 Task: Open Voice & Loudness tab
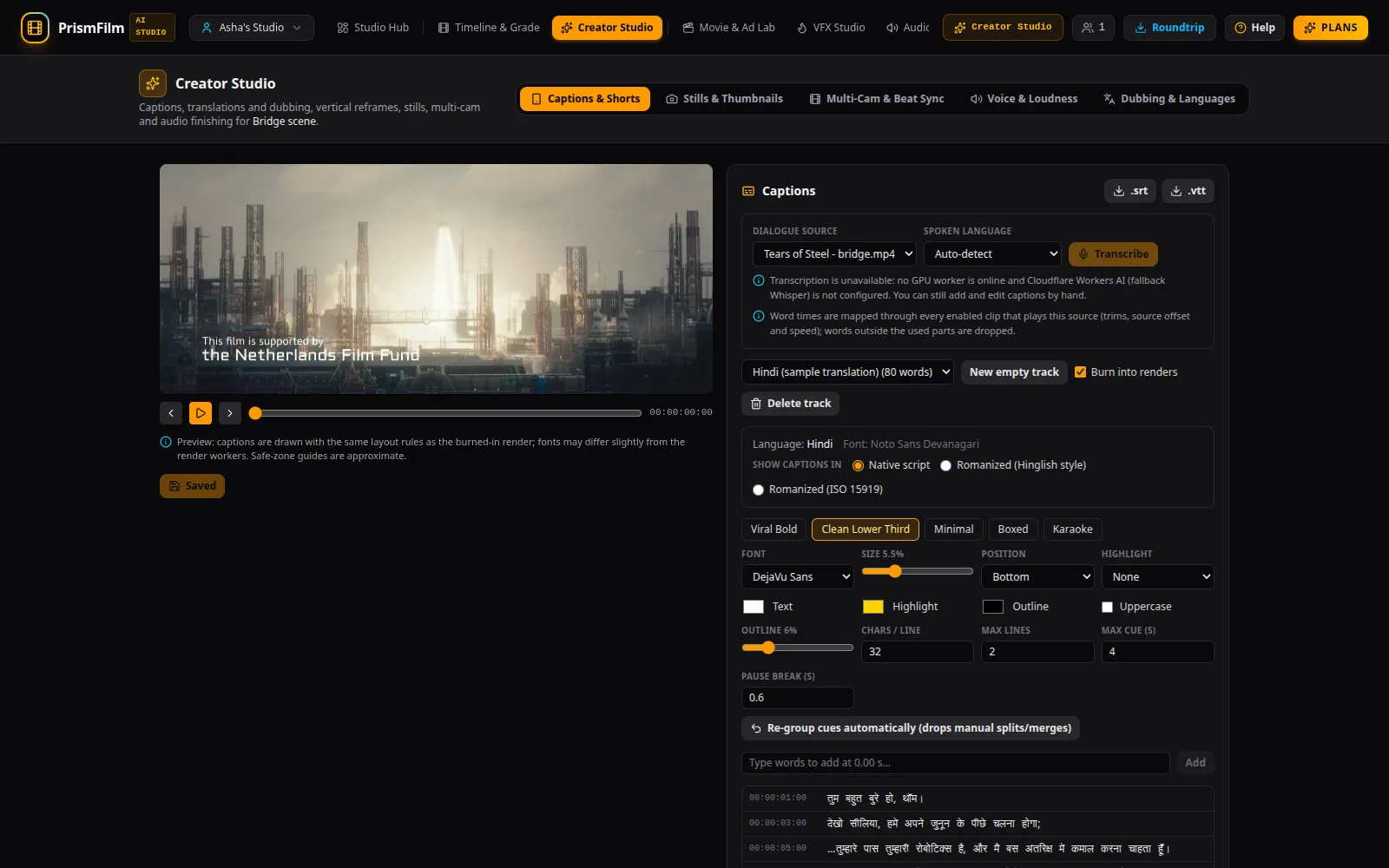tap(1024, 99)
